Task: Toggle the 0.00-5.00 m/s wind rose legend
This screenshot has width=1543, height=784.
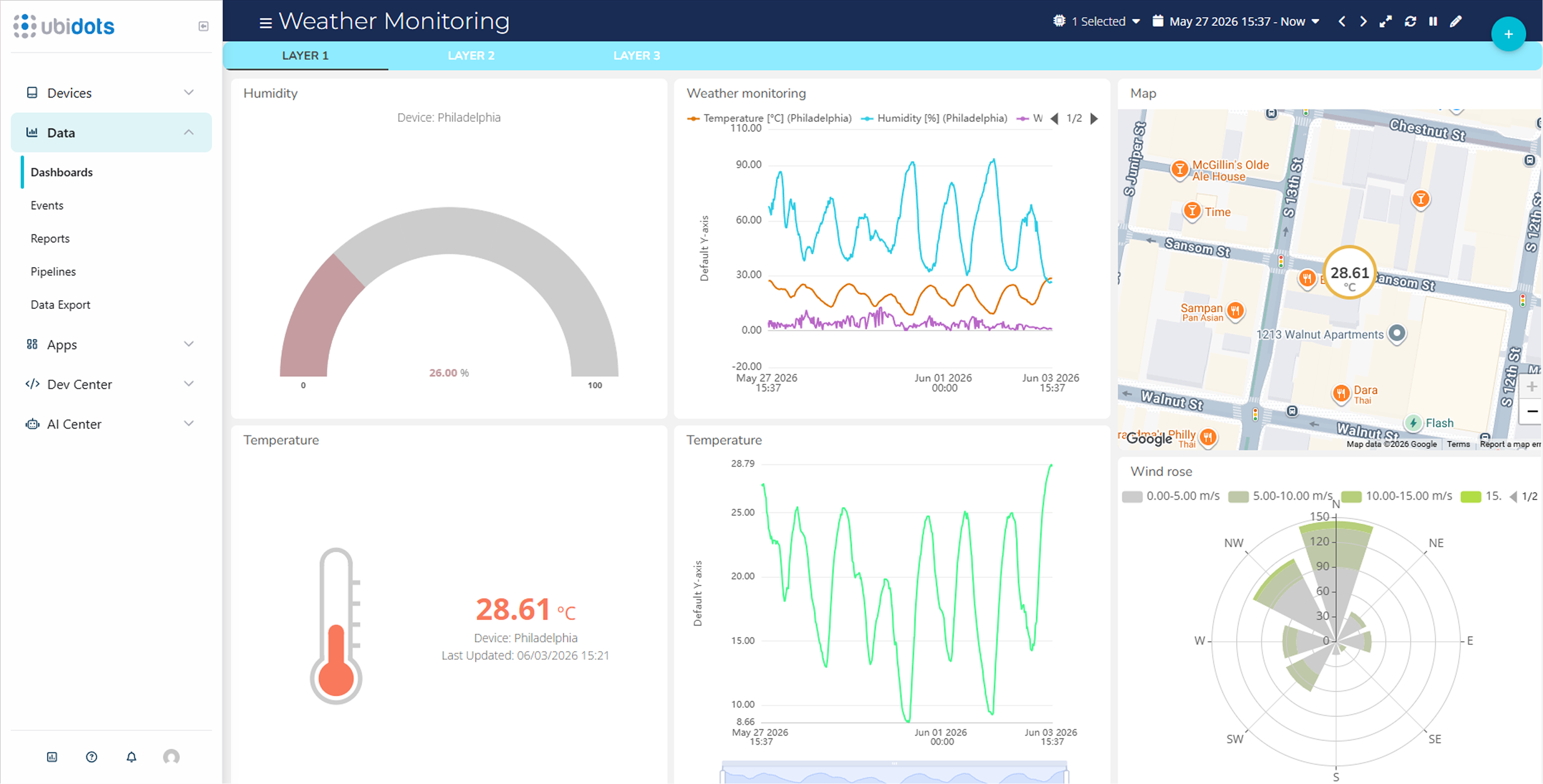Action: [1170, 496]
